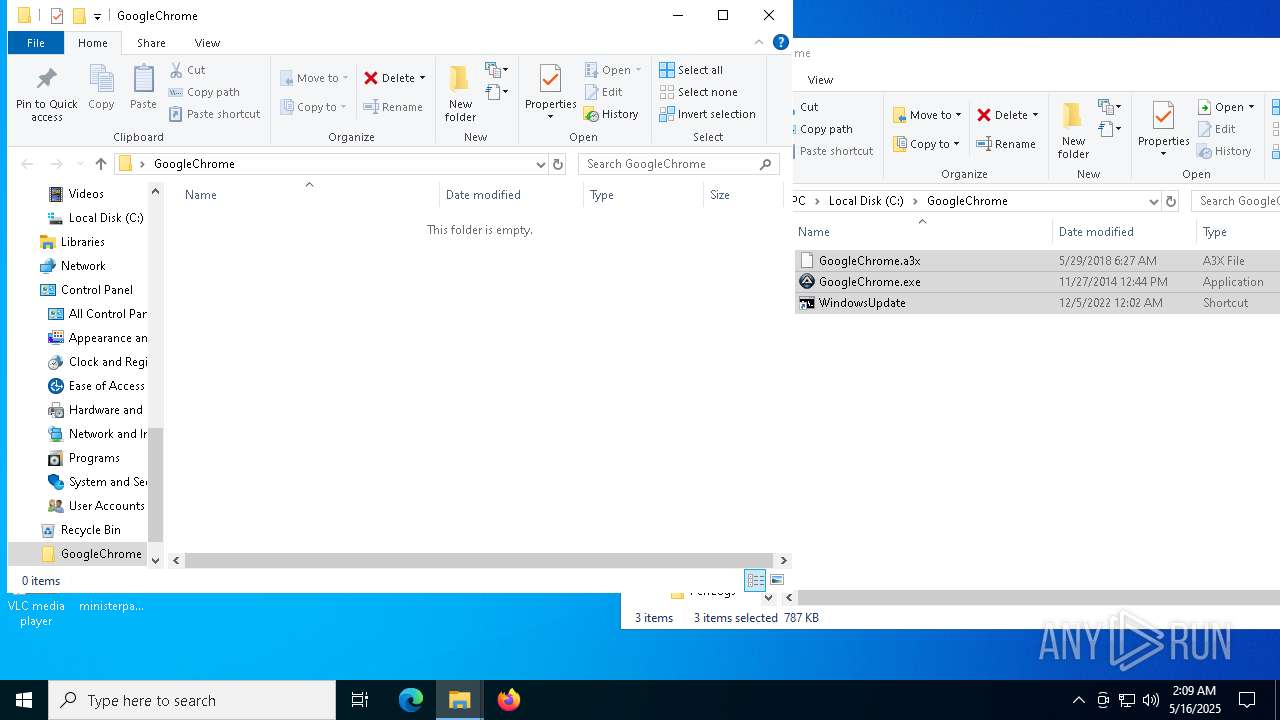Open the File tab

[36, 43]
